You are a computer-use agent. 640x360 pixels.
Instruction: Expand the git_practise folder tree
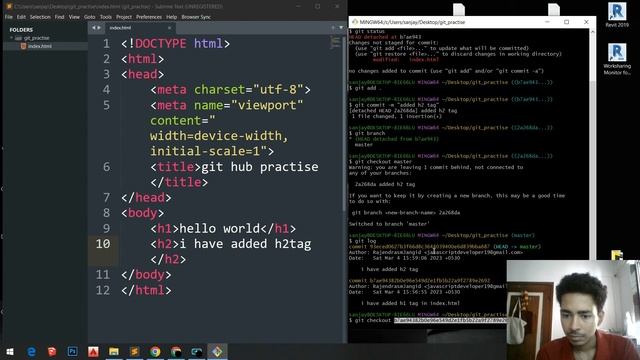pos(11,38)
